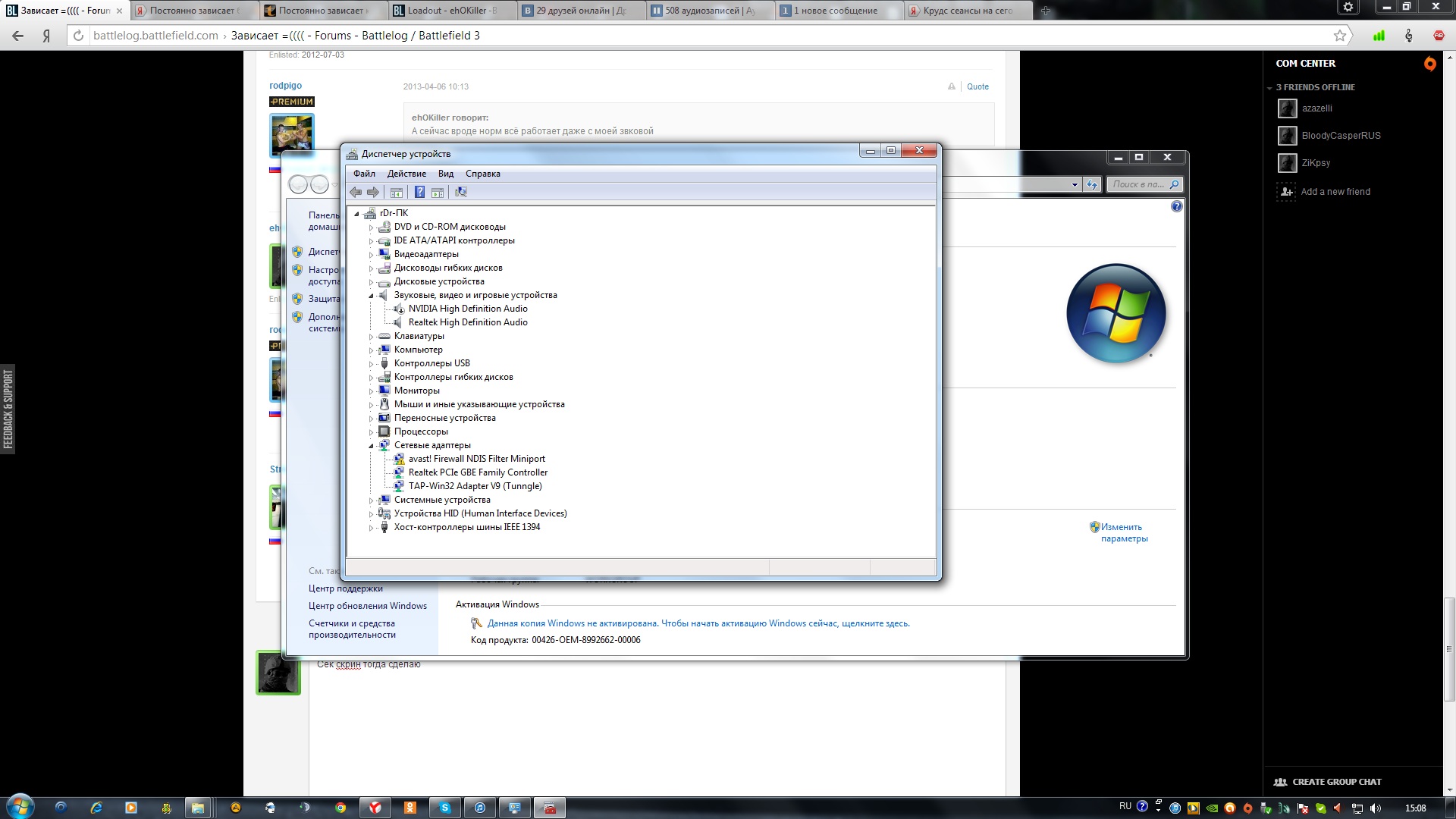The width and height of the screenshot is (1456, 819).
Task: Click the refresh icon beside System window address bar
Action: click(x=1092, y=184)
